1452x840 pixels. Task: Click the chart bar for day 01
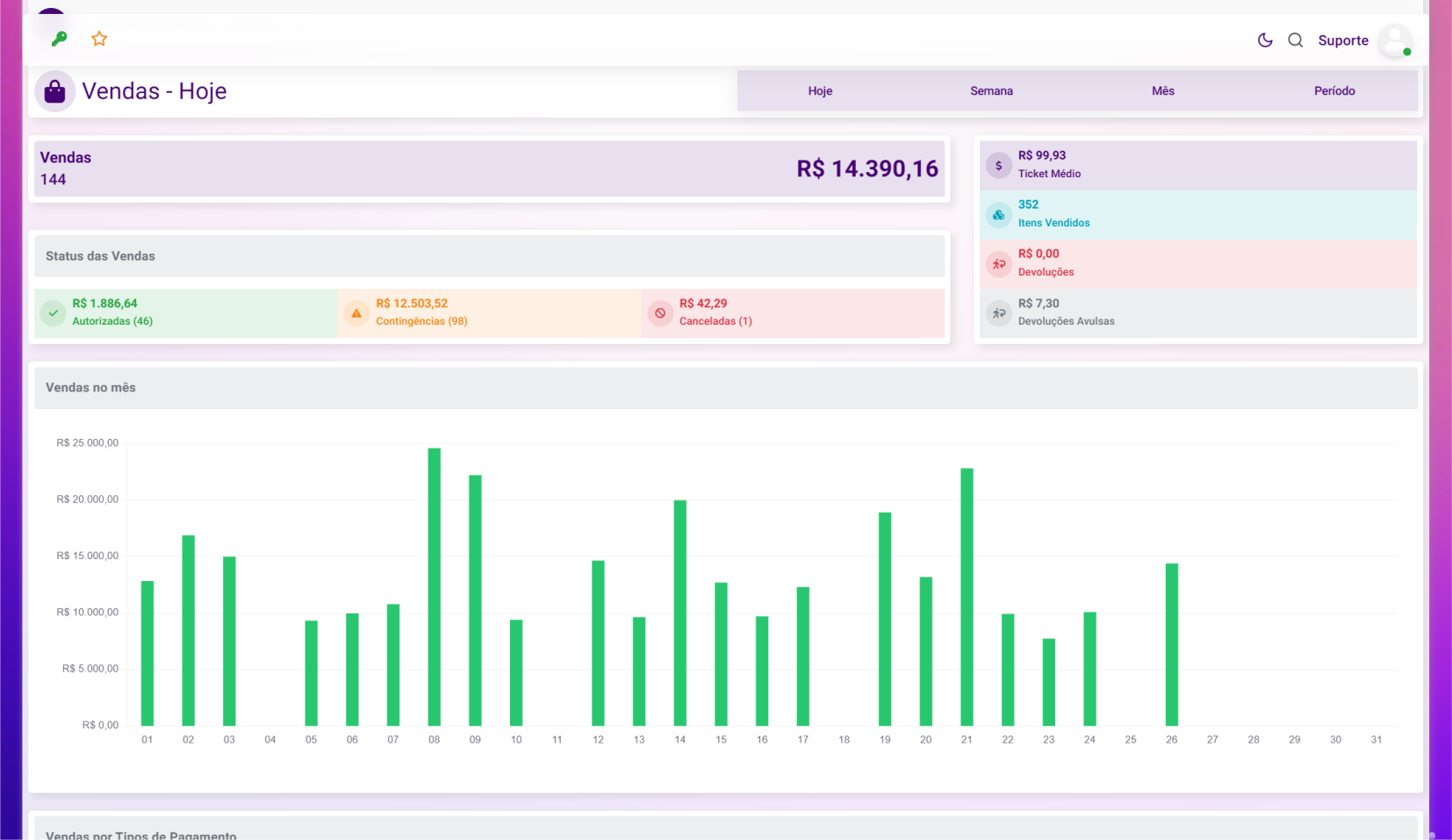point(147,653)
